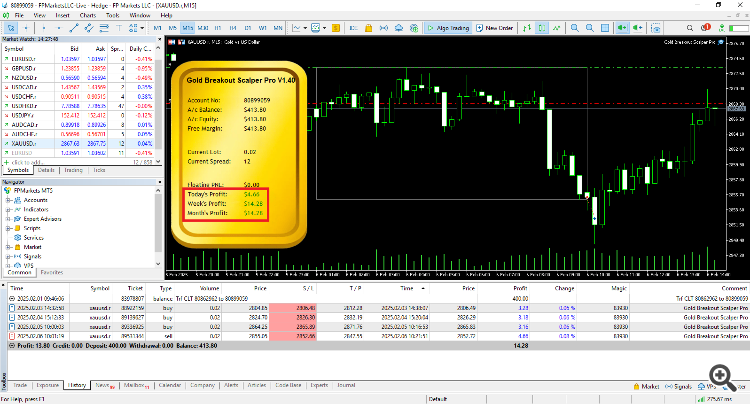
Task: Click the yellow dollar trading icon
Action: coord(336,28)
